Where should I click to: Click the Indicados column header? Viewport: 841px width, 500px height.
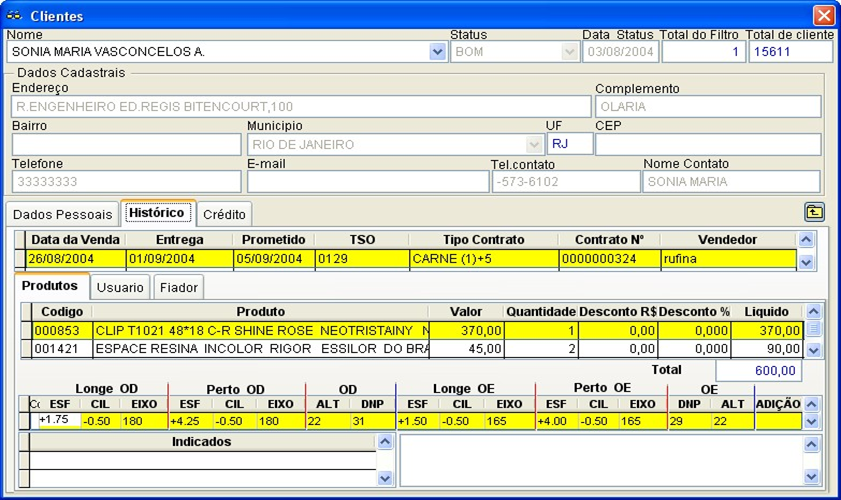tap(202, 442)
